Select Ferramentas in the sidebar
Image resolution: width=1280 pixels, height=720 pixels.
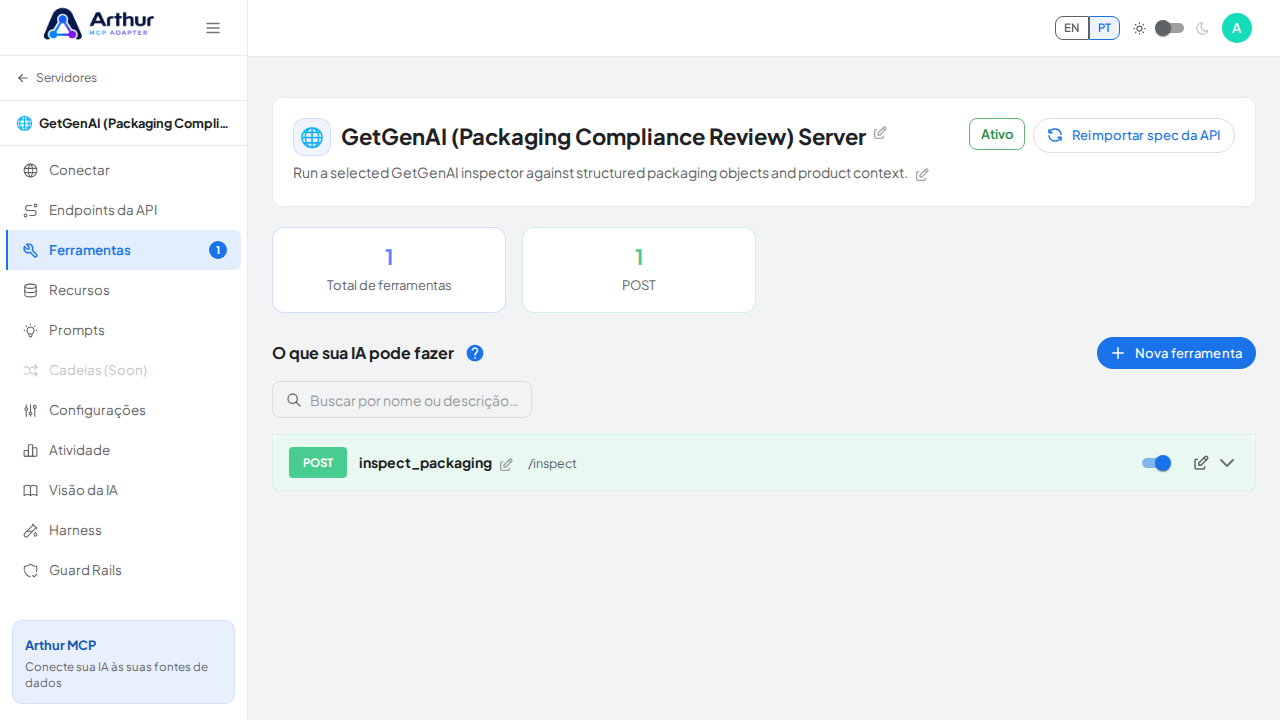coord(123,250)
